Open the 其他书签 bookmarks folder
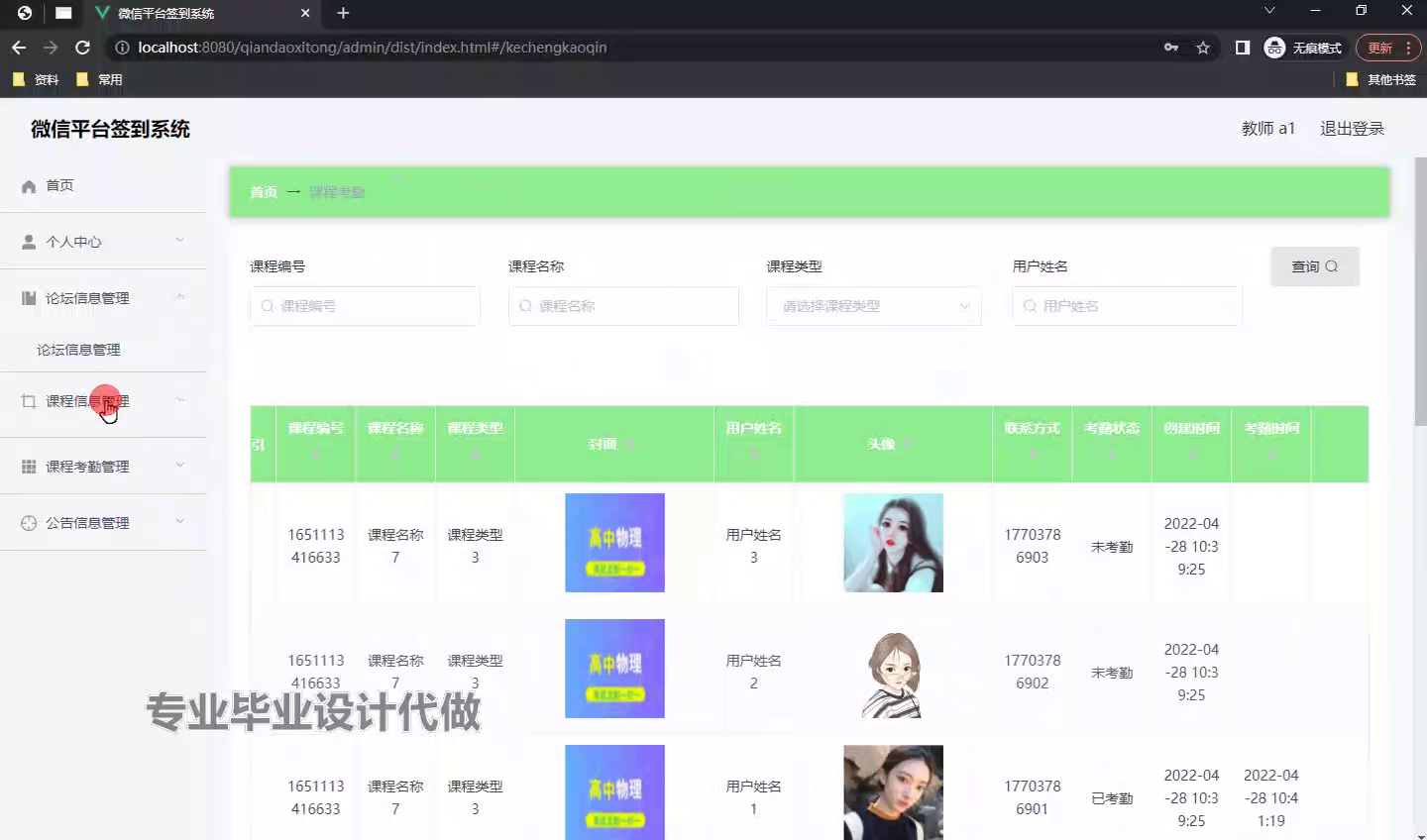 point(1381,79)
